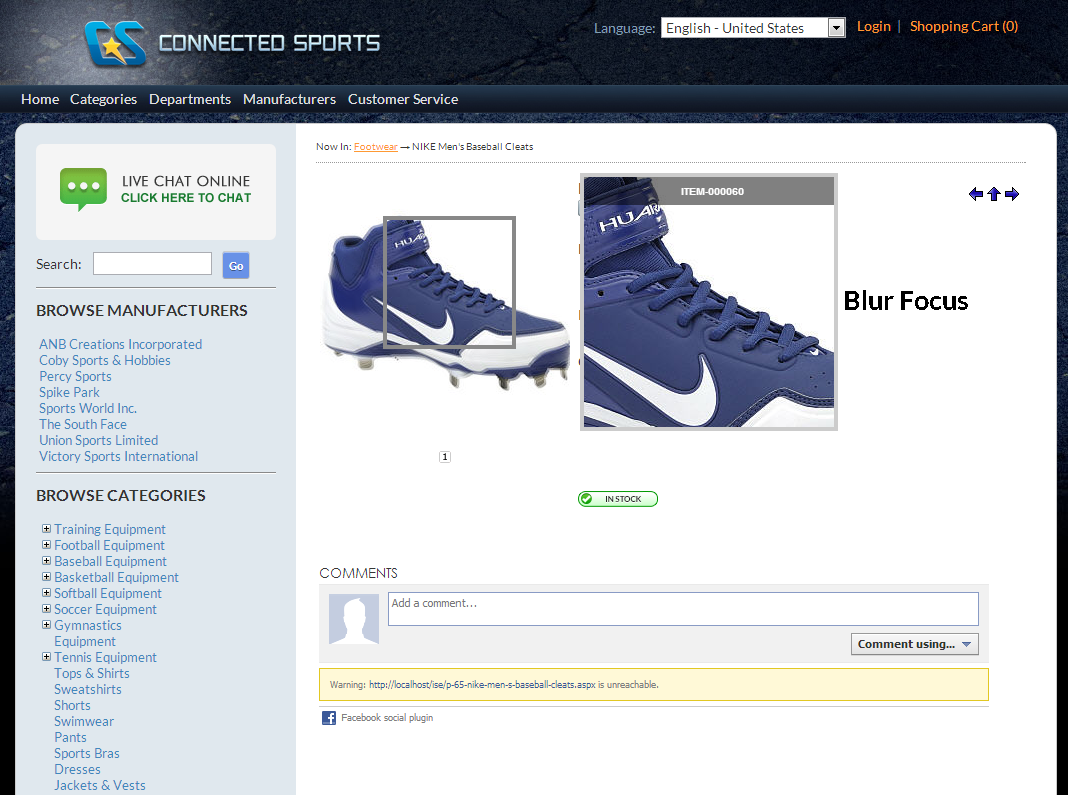
Task: Open the Customer Service menu
Action: (403, 99)
